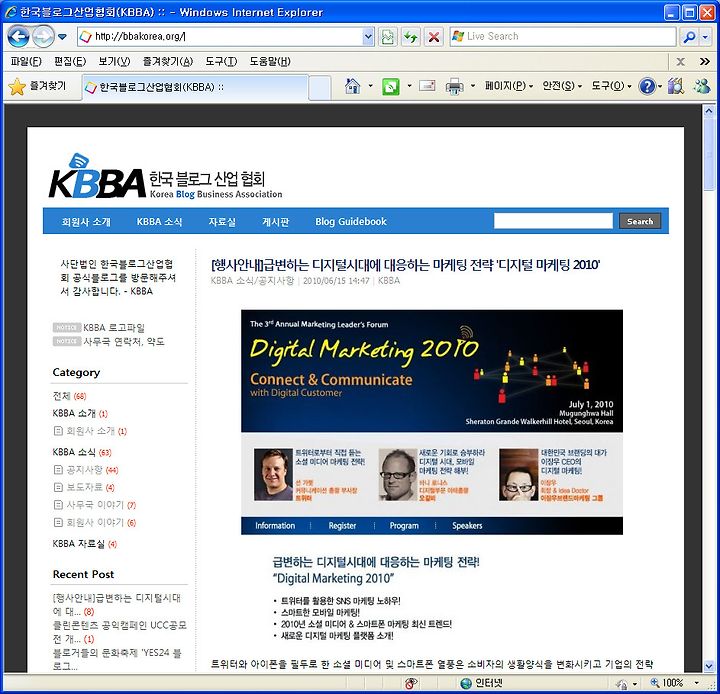Close the toolbar with the gray X
The width and height of the screenshot is (720, 694).
[681, 62]
